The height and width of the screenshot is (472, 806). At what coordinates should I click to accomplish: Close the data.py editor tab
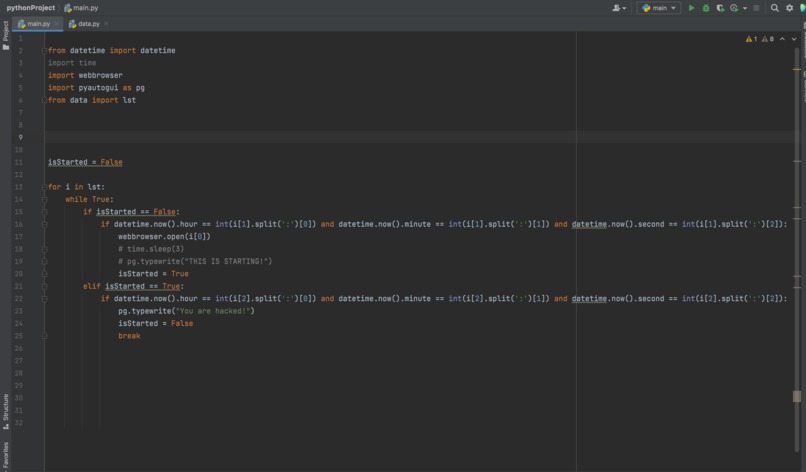[x=106, y=24]
